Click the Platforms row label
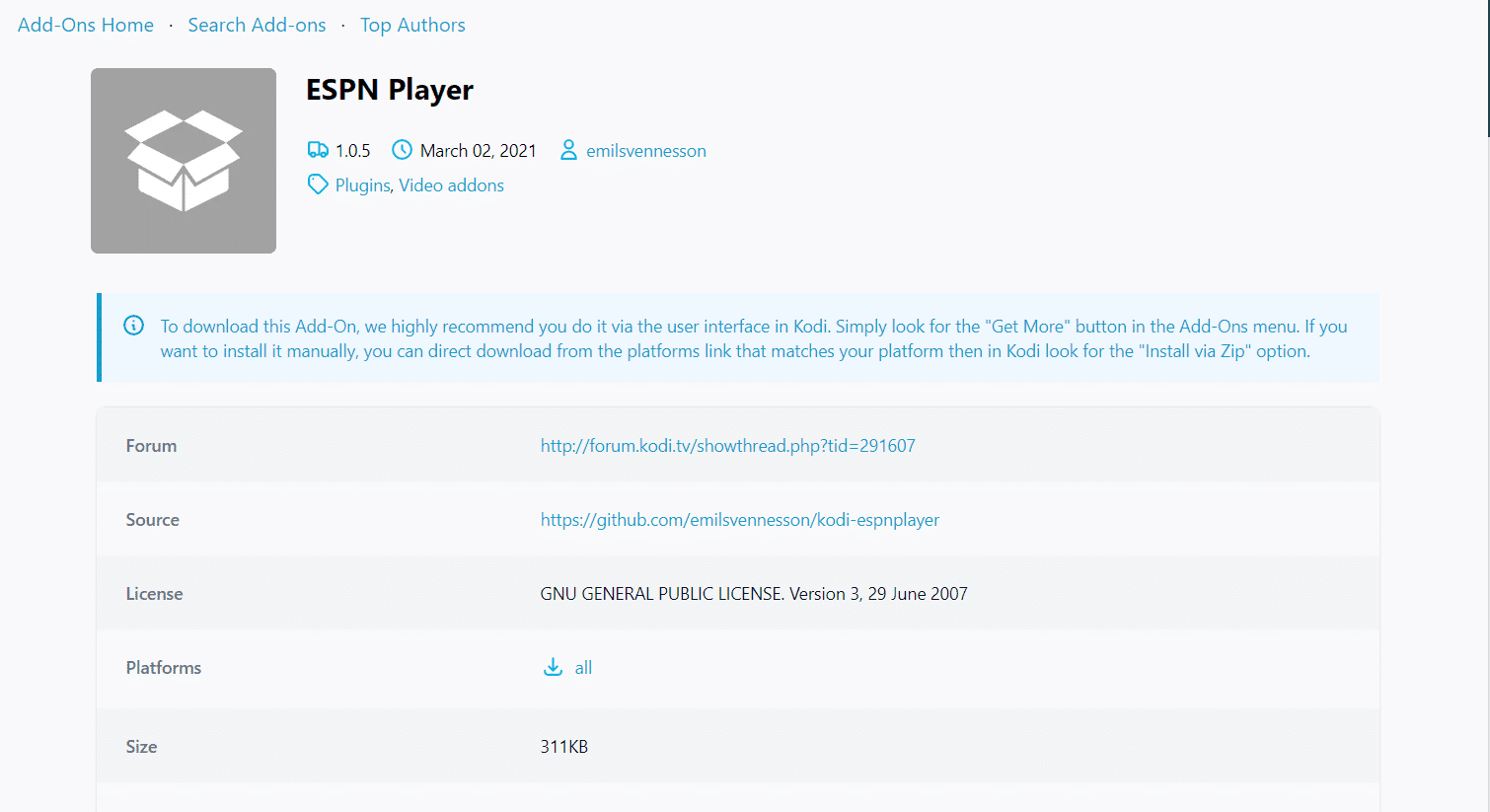The image size is (1490, 812). (x=163, y=668)
